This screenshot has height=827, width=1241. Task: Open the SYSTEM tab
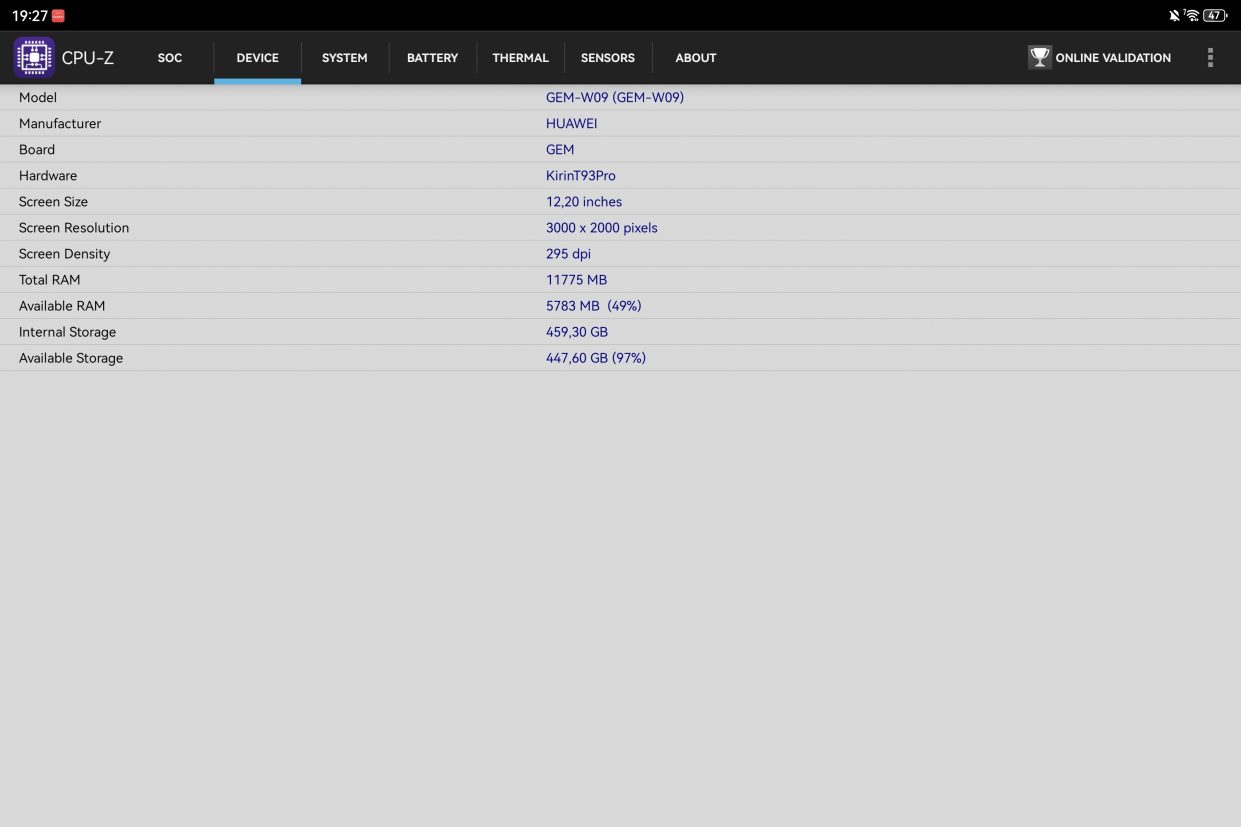point(345,57)
